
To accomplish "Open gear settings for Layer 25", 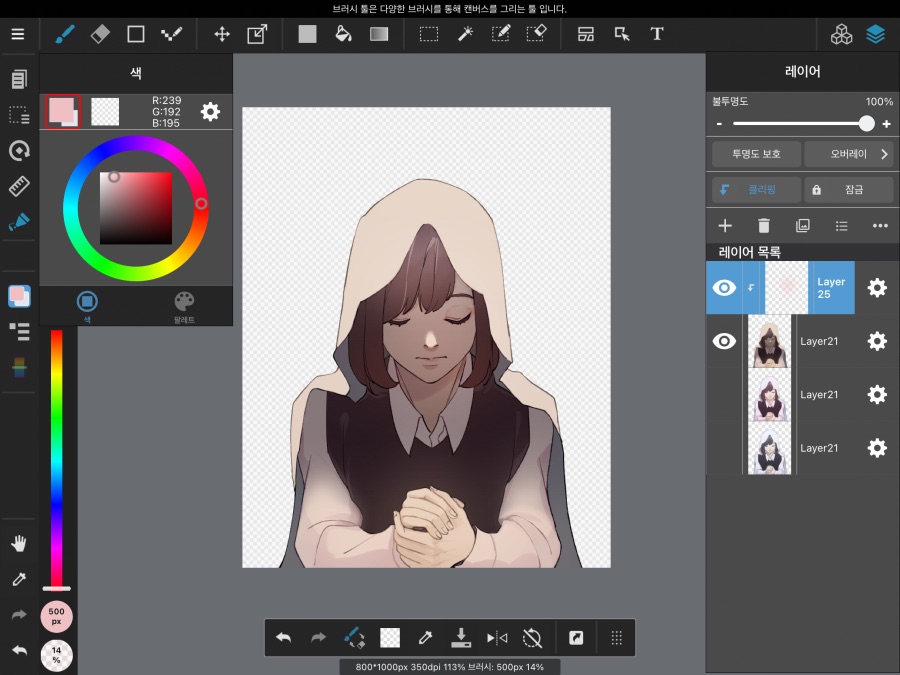I will tap(877, 288).
